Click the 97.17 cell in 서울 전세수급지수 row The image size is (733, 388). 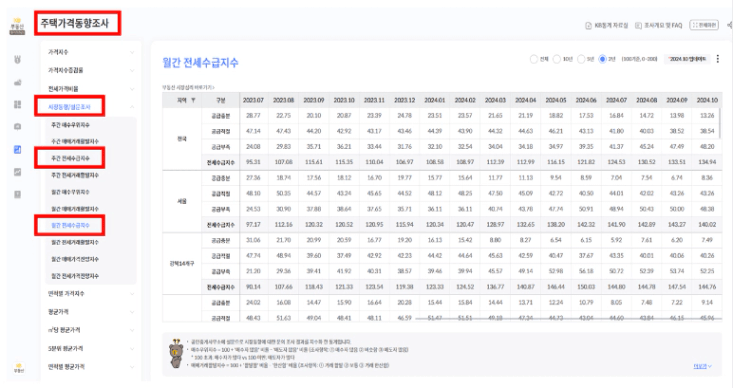coord(253,224)
